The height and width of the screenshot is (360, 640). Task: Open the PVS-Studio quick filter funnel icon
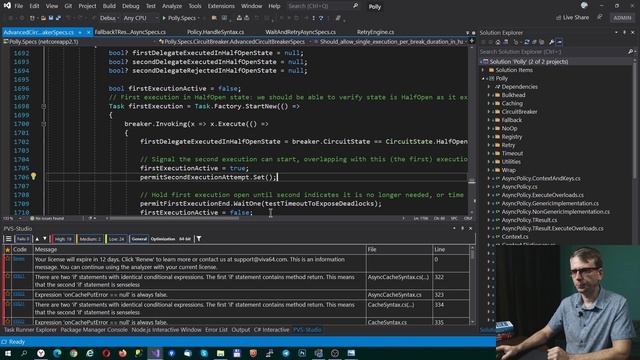coord(199,239)
